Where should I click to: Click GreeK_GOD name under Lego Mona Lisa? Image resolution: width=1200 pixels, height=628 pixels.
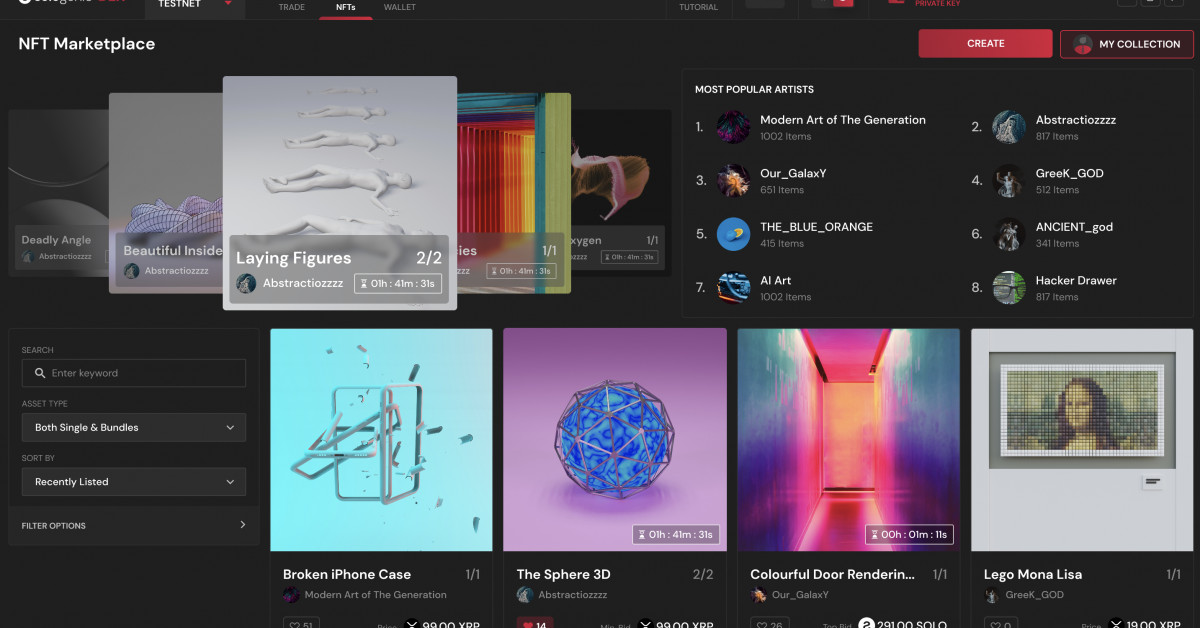click(x=1034, y=595)
